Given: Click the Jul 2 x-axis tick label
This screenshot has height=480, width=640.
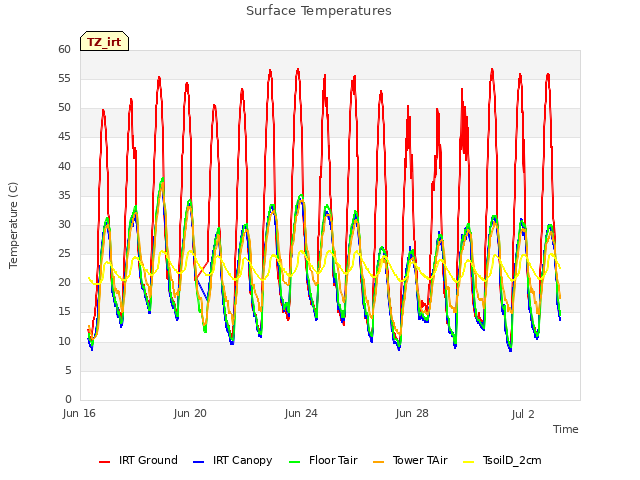Looking at the screenshot, I should [523, 414].
